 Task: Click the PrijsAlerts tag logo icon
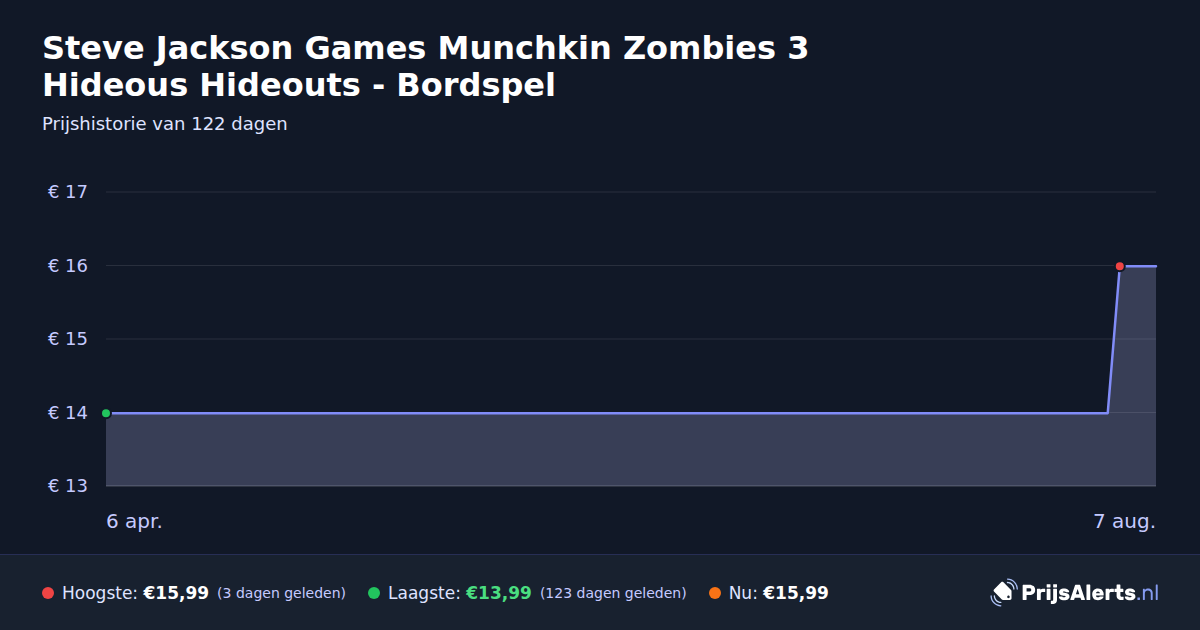tap(1003, 593)
